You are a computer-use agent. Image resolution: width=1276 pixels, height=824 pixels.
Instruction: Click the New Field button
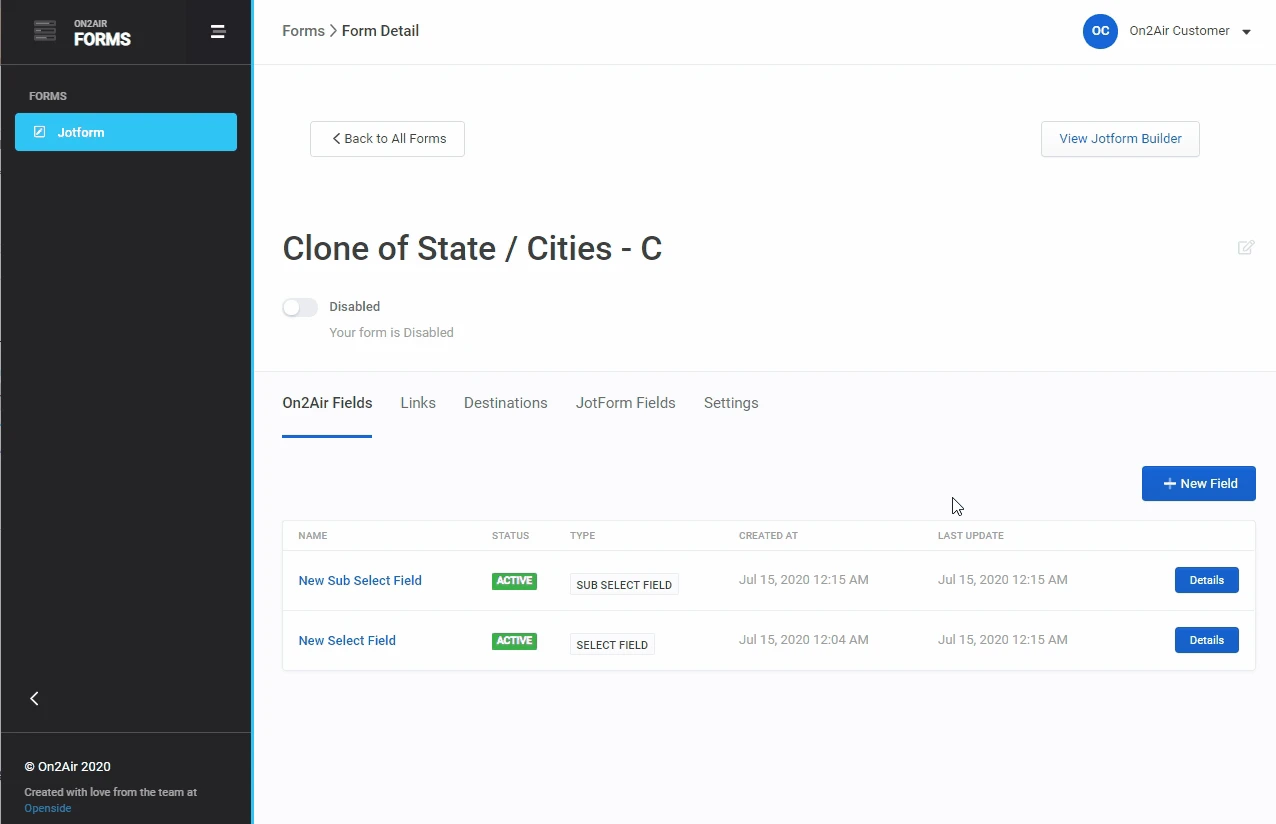[x=1198, y=483]
